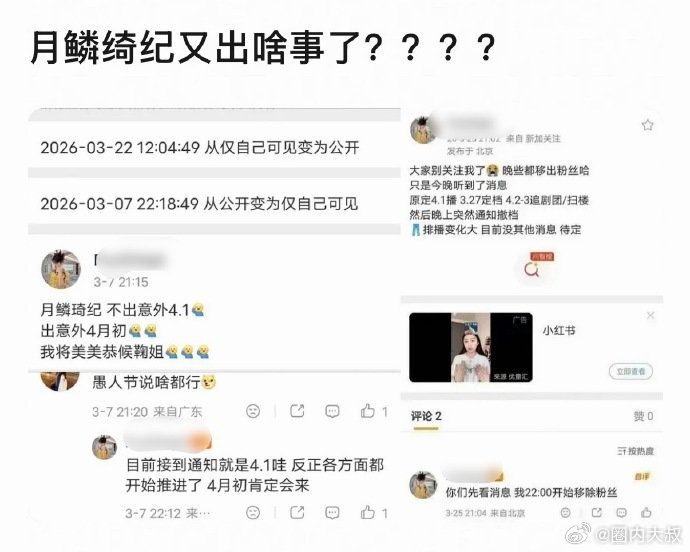This screenshot has height=552, width=690.
Task: Open comment bubble on the 3-7 22:12 reply
Action: point(332,512)
